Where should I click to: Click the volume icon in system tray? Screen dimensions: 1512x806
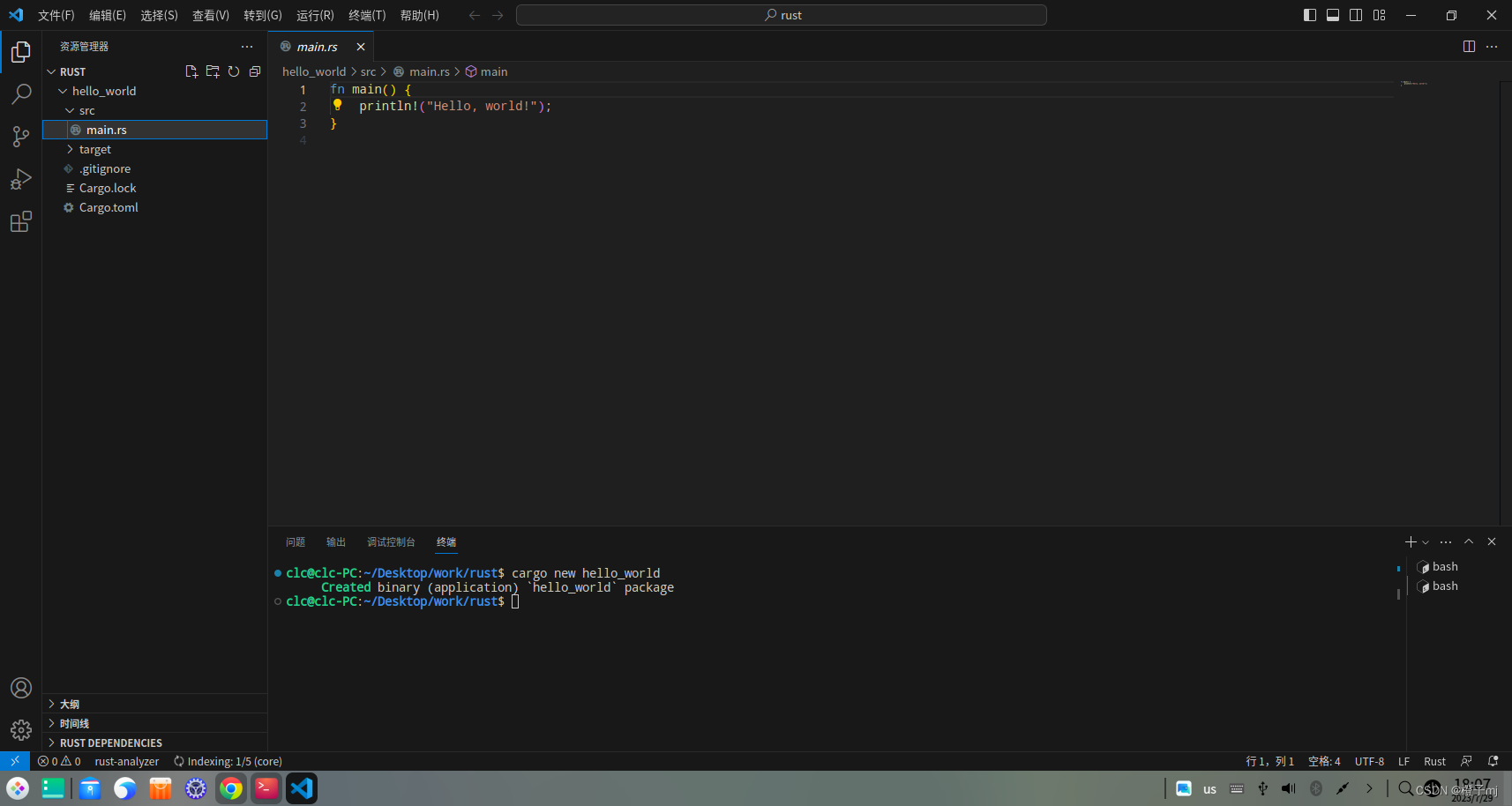click(x=1289, y=788)
